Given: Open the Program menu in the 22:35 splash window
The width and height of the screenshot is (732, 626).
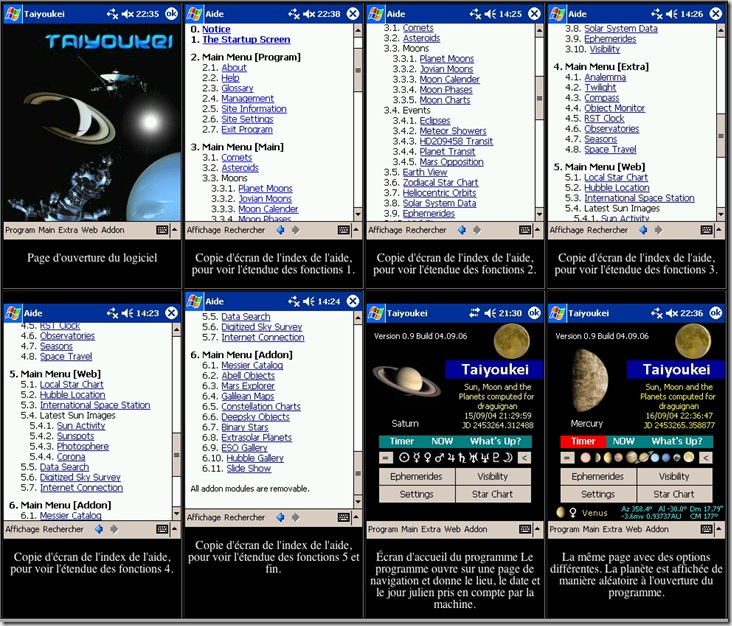Looking at the screenshot, I should pos(20,230).
